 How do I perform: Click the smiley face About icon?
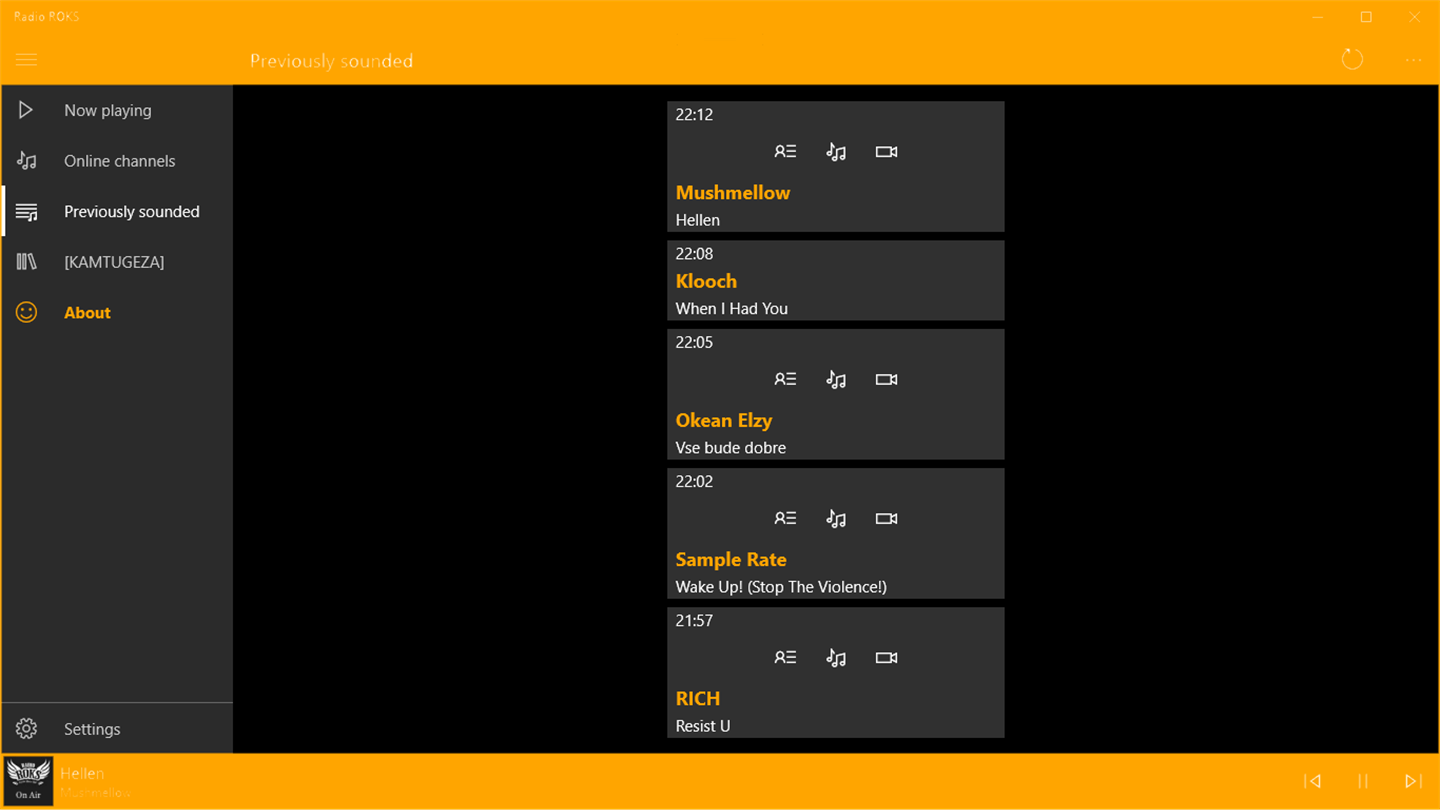[26, 313]
